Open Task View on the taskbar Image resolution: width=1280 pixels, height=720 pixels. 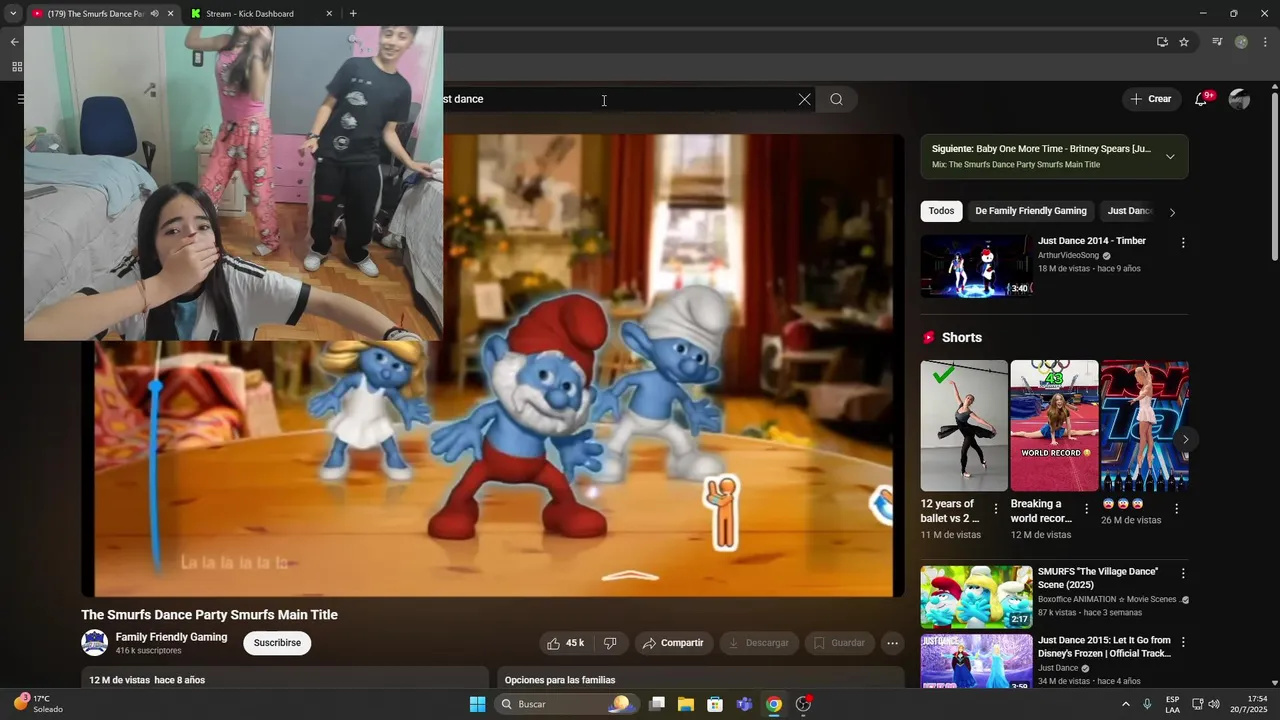657,704
